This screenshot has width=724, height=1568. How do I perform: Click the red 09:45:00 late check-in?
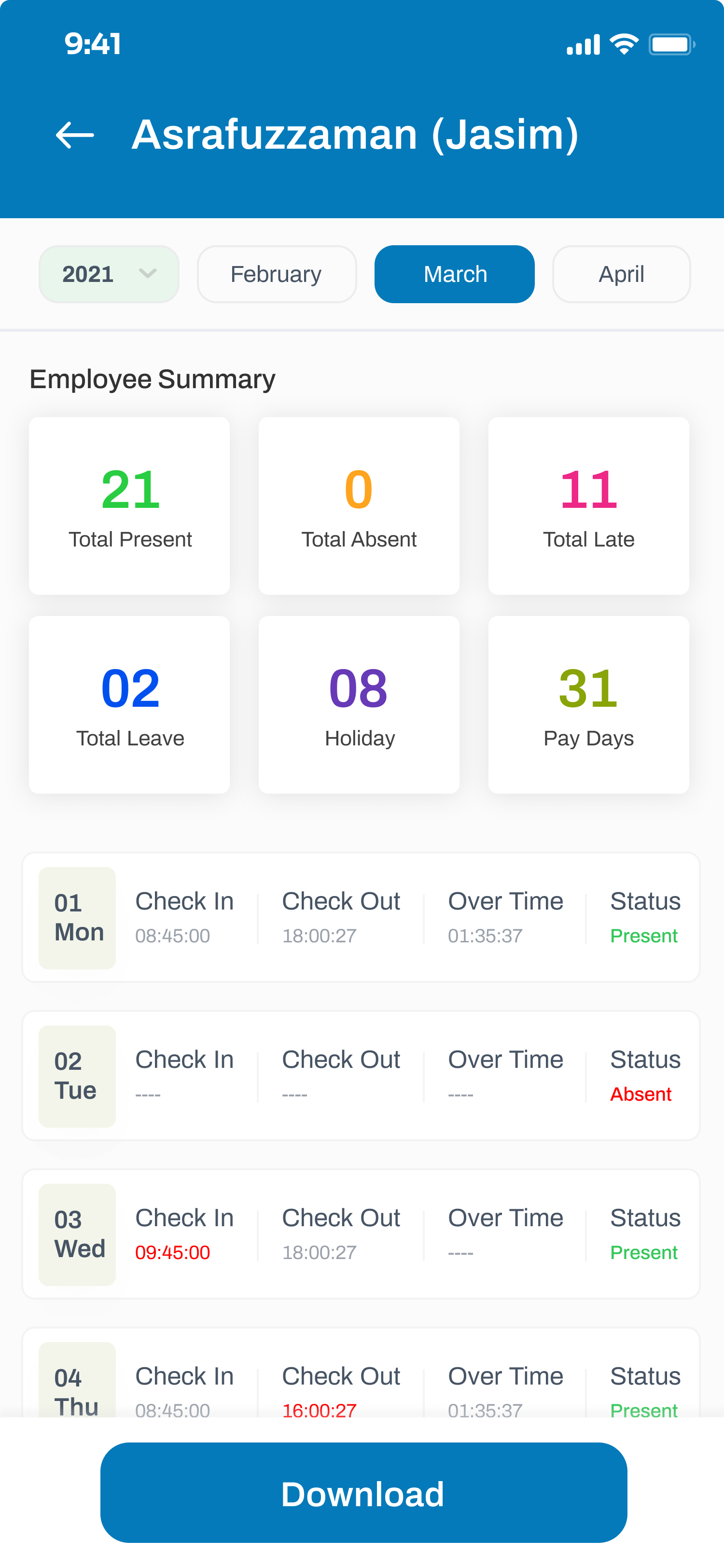173,1252
